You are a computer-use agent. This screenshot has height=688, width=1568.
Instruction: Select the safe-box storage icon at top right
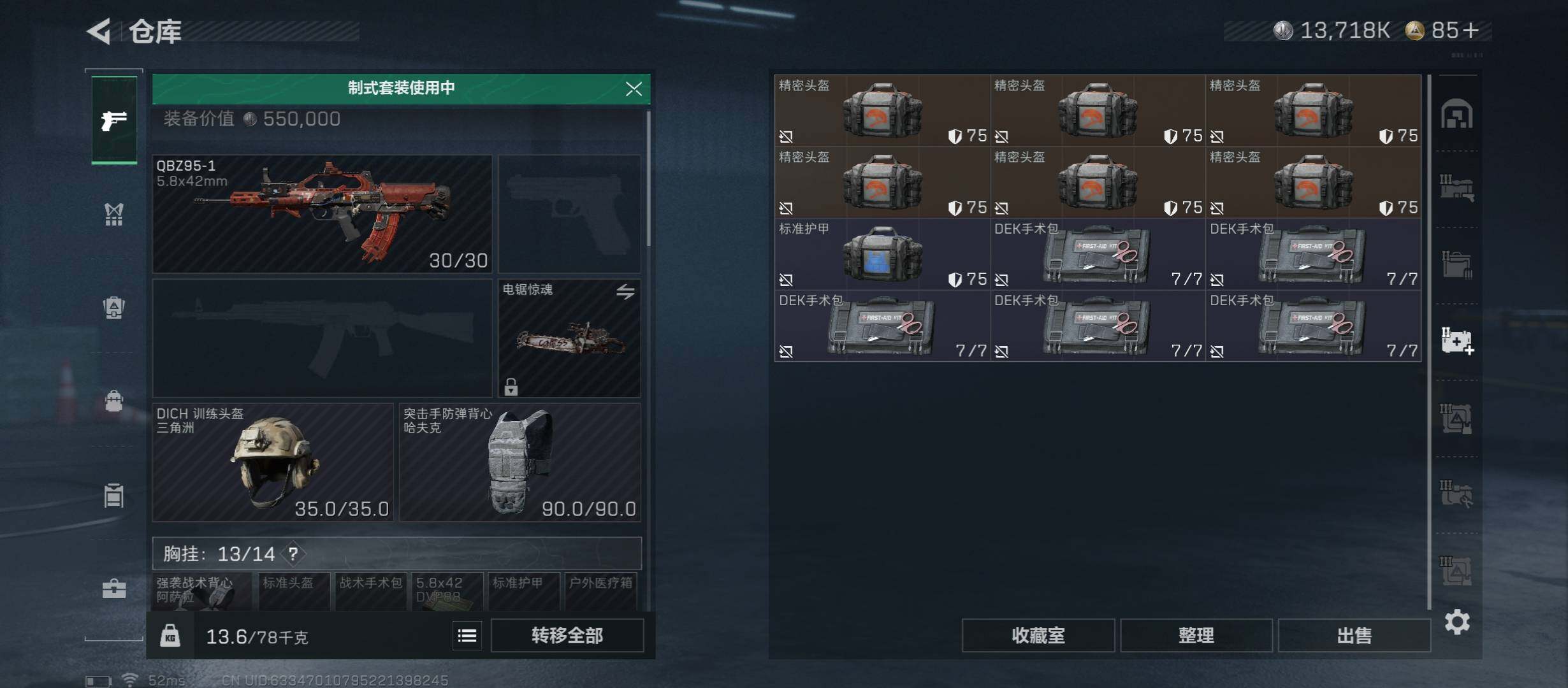(1457, 114)
